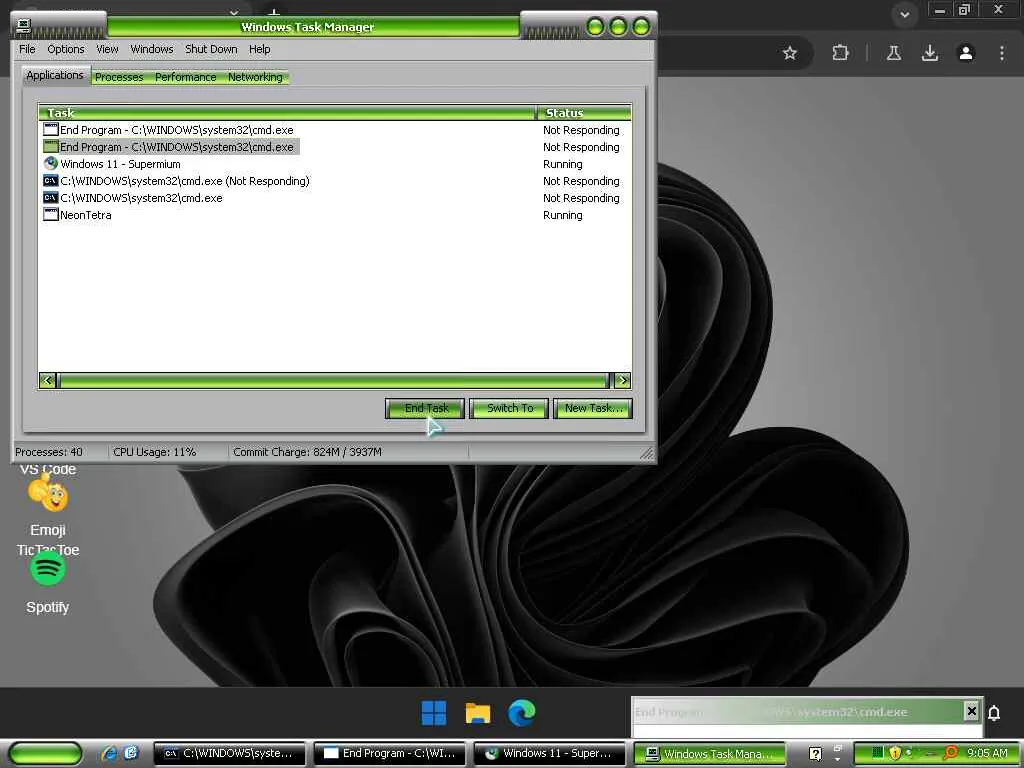This screenshot has height=768, width=1024.
Task: Click the Processes: 40 status bar entry
Action: pos(49,452)
